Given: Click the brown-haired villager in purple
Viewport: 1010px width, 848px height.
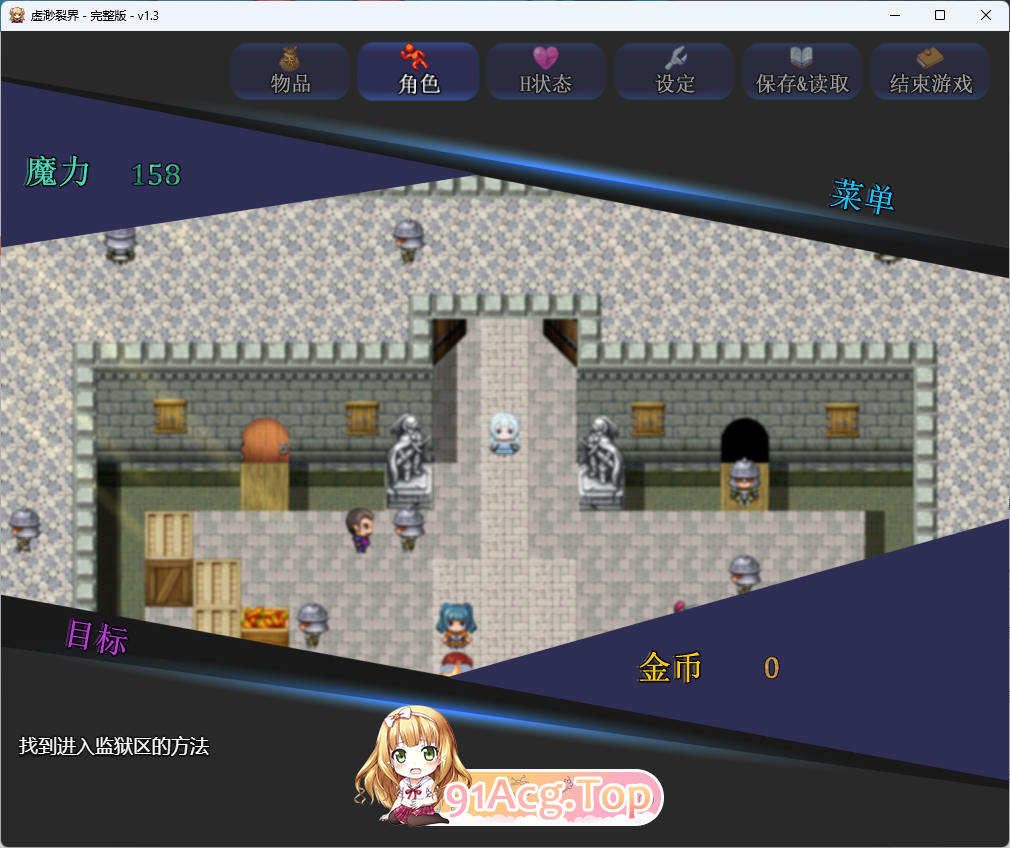Looking at the screenshot, I should tap(359, 529).
